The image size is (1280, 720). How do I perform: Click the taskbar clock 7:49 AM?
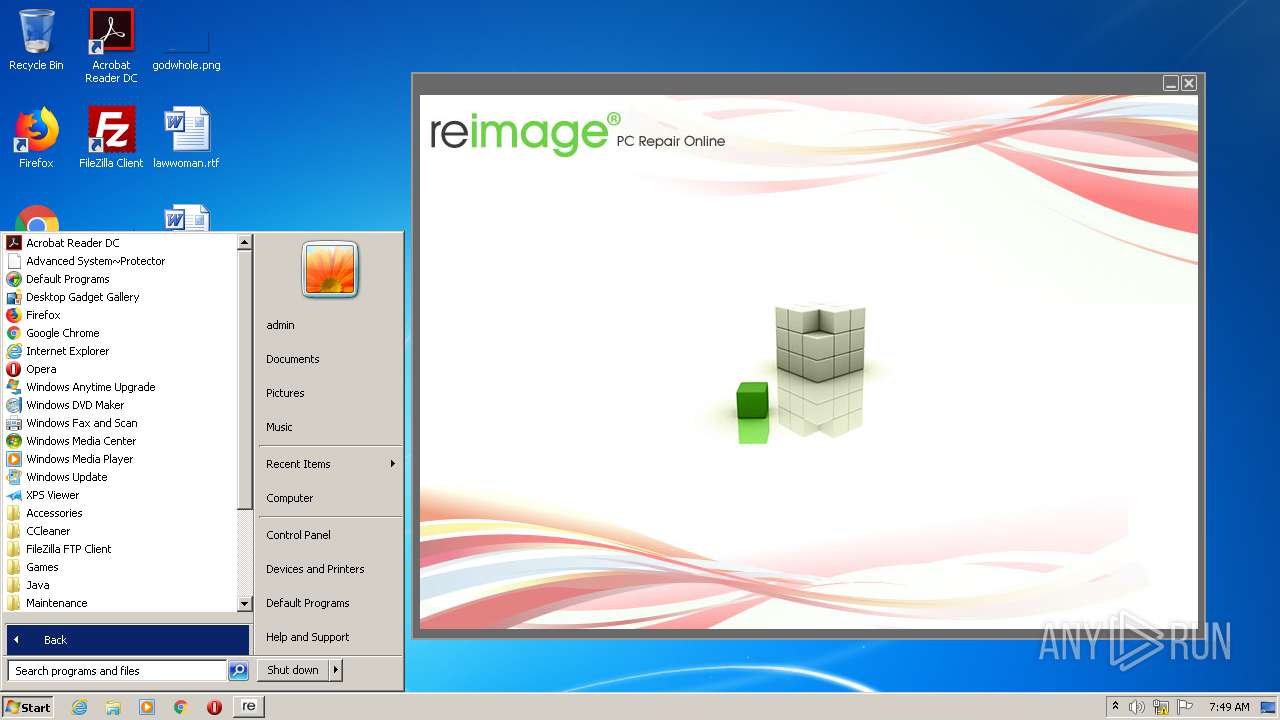pos(1229,707)
